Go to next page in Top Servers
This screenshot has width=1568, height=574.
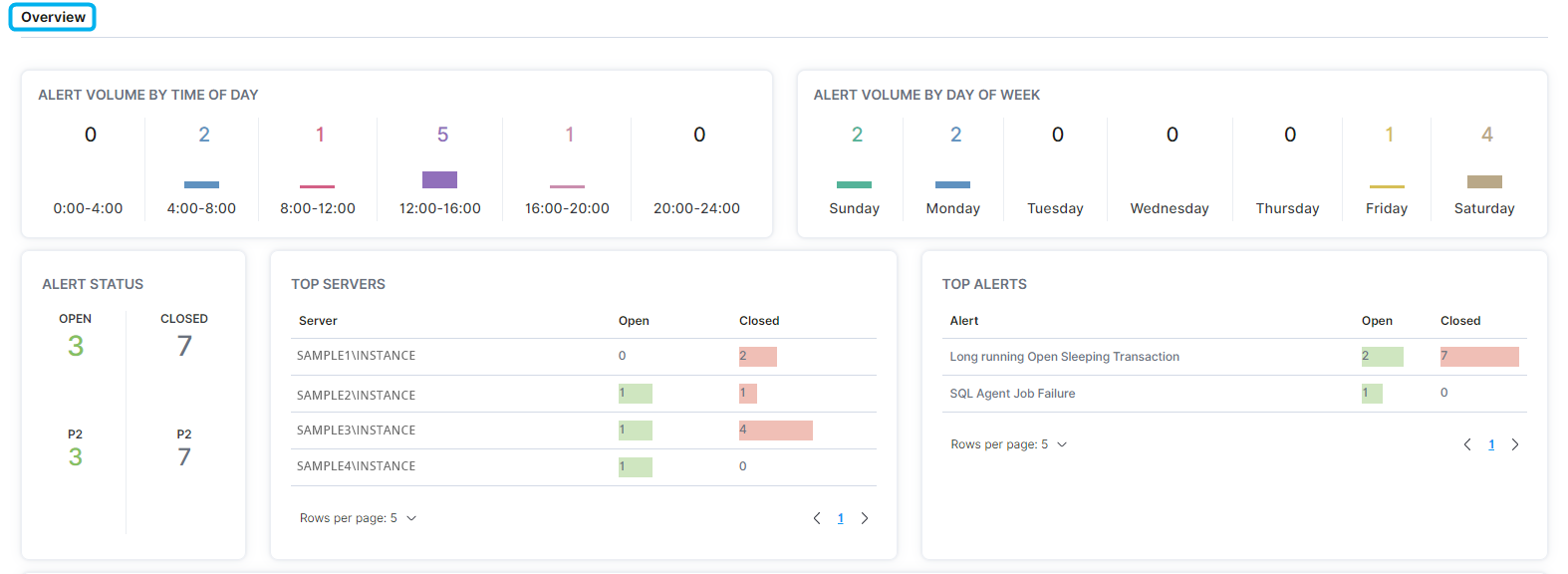point(865,518)
